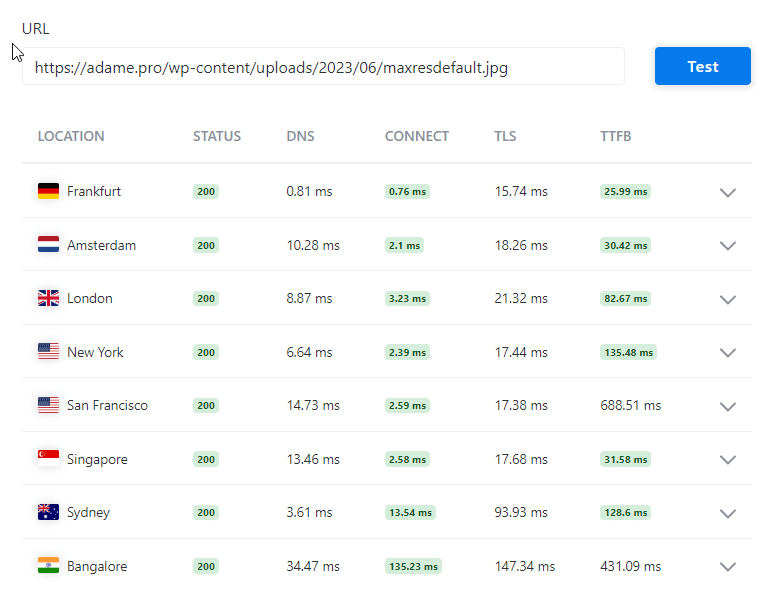Click the Amsterdam location name
The width and height of the screenshot is (771, 608).
(101, 245)
